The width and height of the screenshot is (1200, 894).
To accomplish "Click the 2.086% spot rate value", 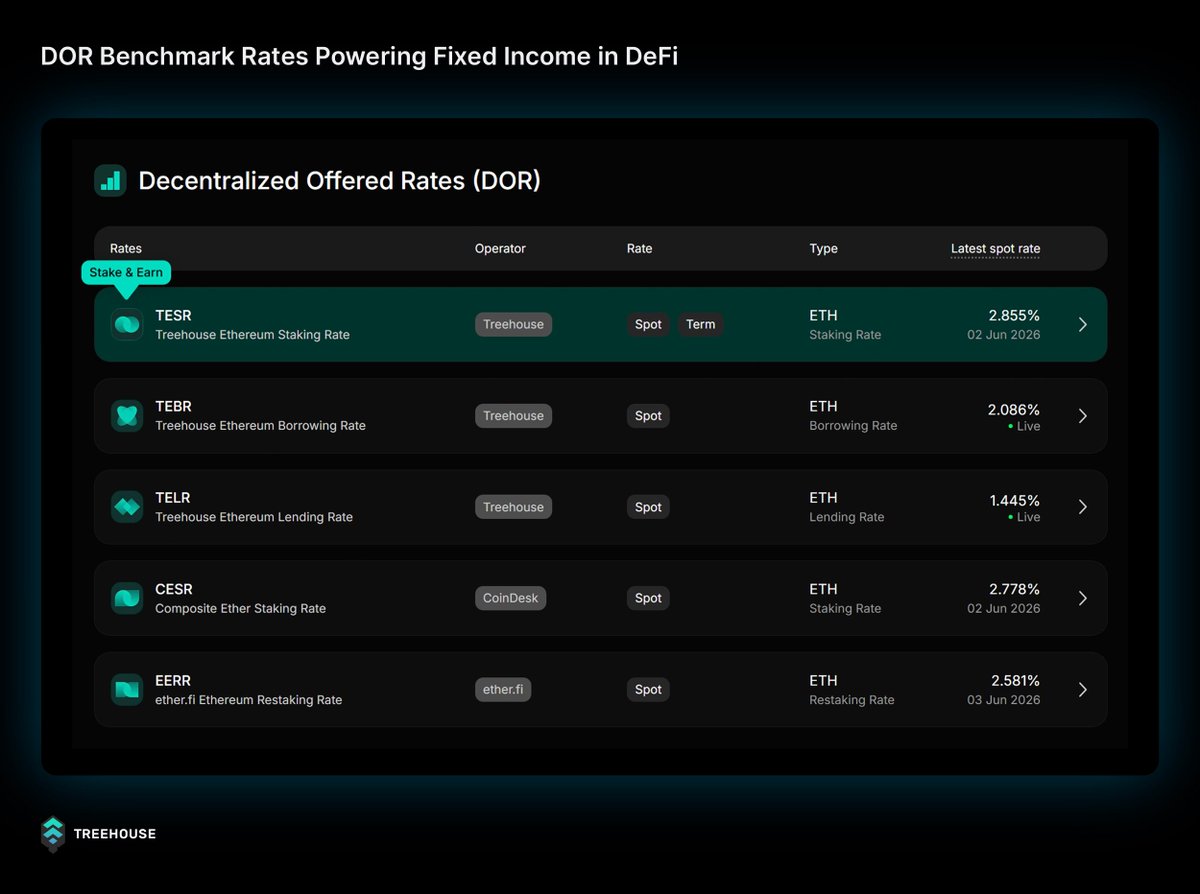I will coord(1014,409).
